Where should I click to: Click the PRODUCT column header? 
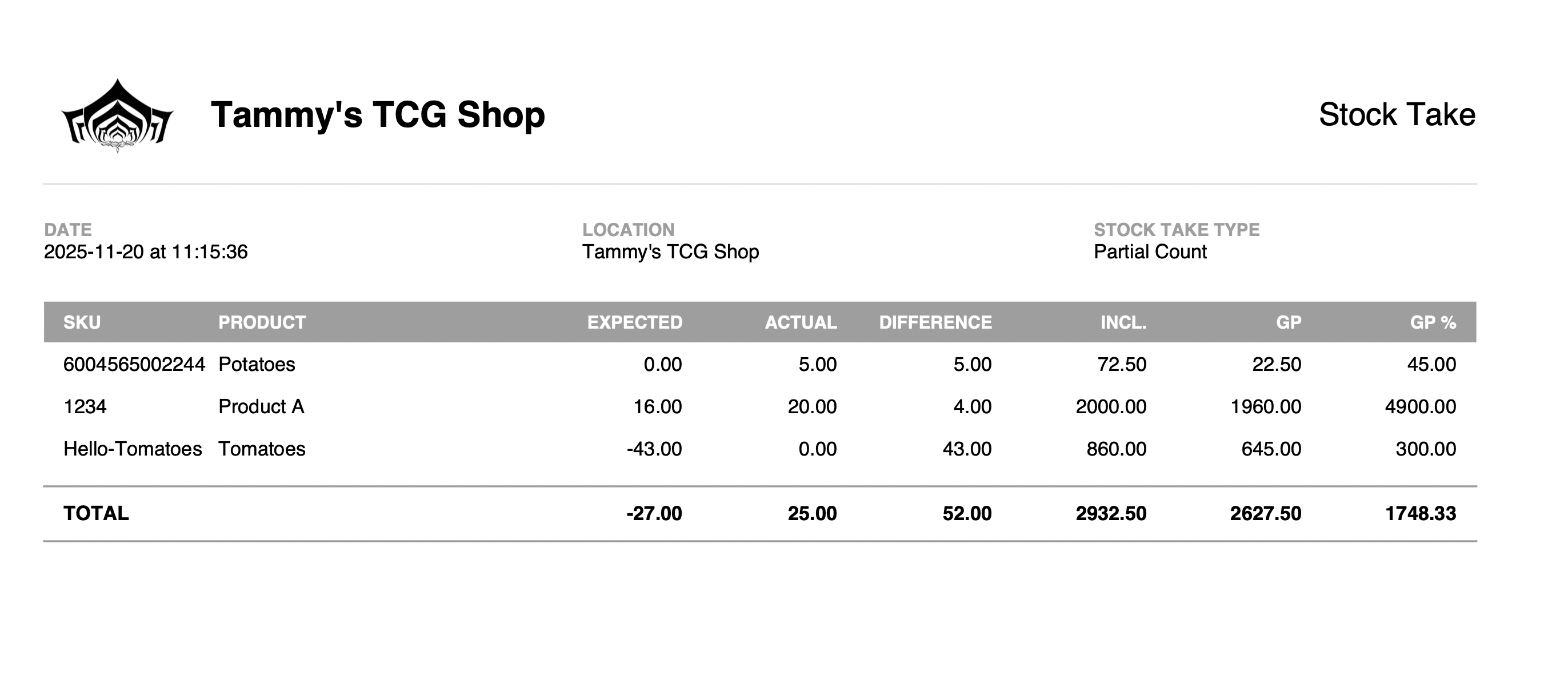click(262, 322)
